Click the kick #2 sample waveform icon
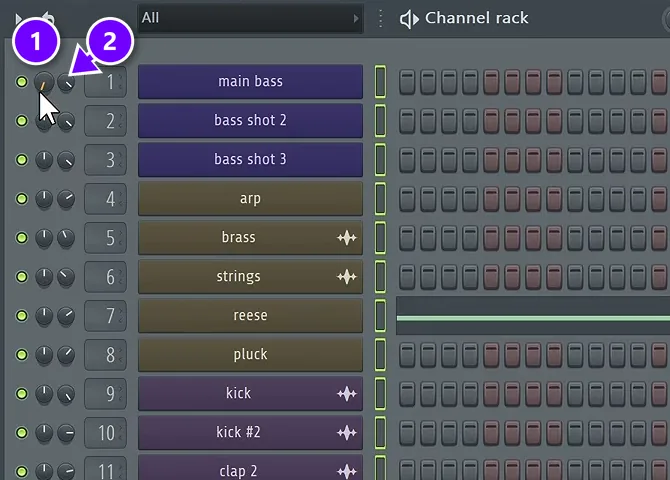The height and width of the screenshot is (480, 670). click(347, 433)
